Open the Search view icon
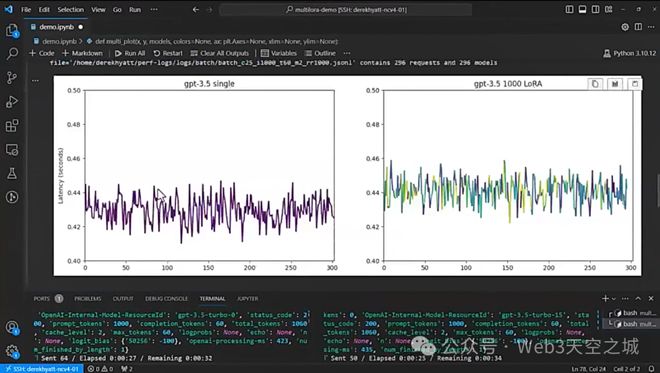Viewport: 660px width, 373px height. 12,53
